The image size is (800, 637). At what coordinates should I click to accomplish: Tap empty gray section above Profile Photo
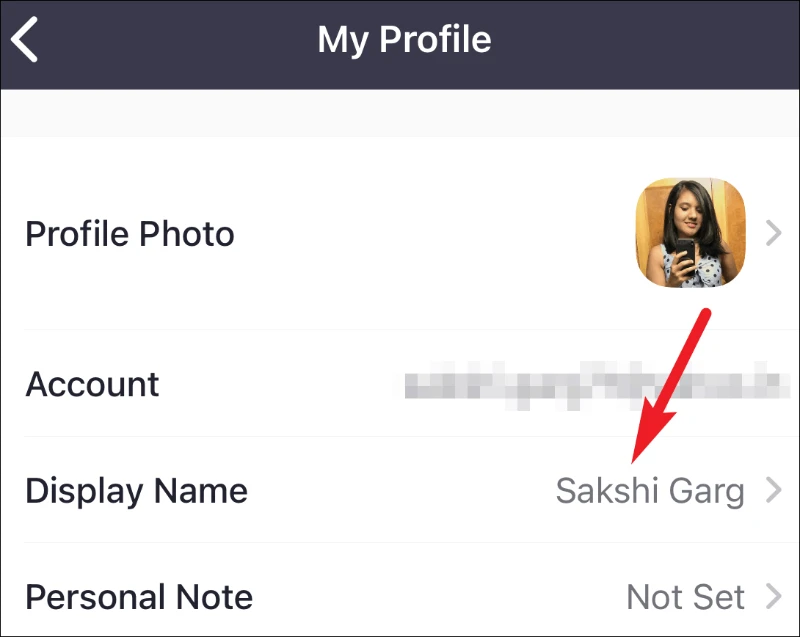[400, 113]
